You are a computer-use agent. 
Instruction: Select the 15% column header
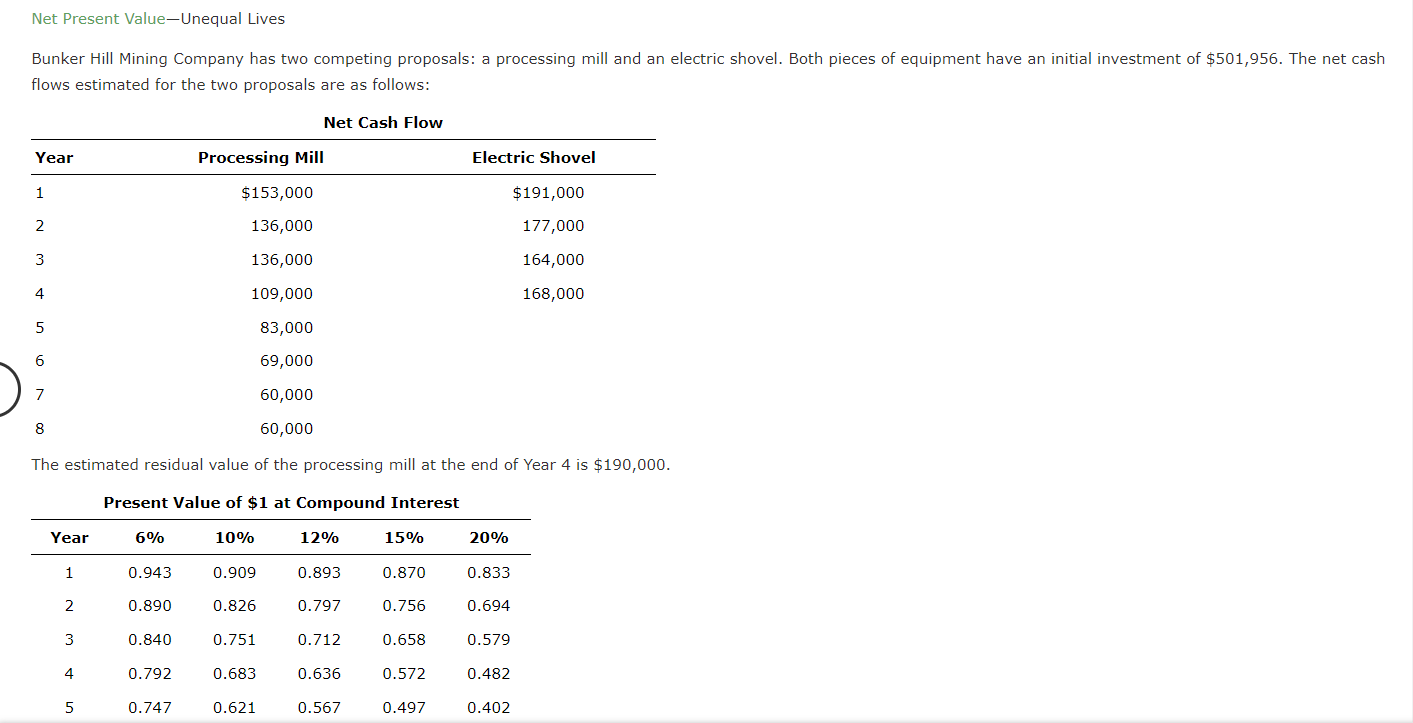click(404, 538)
